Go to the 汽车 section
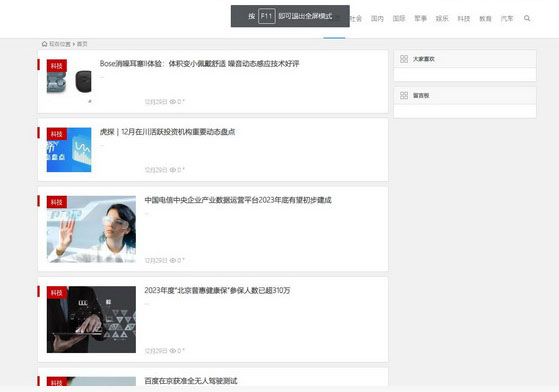 (x=507, y=19)
